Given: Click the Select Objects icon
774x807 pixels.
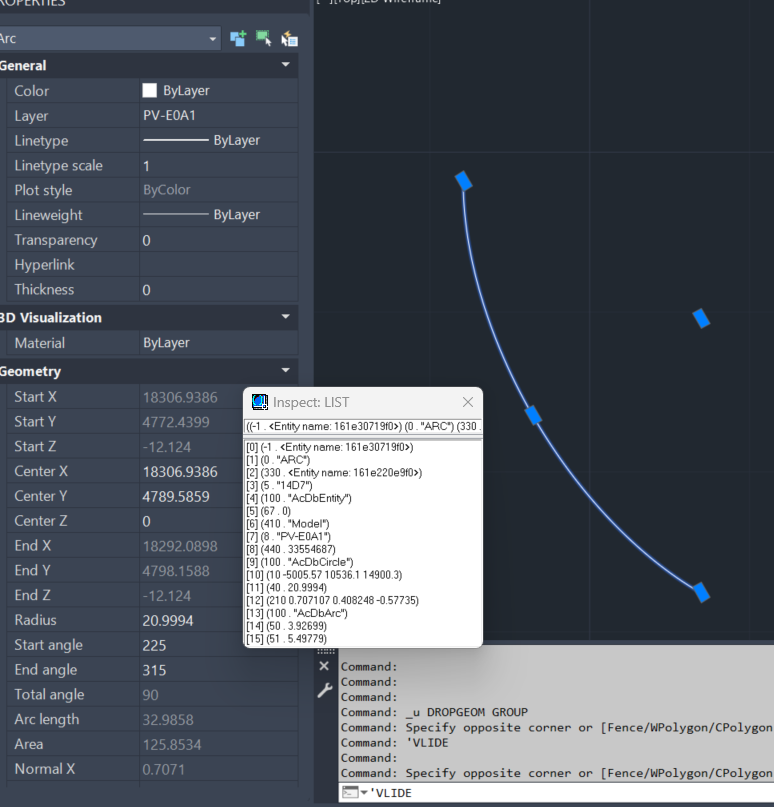Looking at the screenshot, I should click(x=264, y=38).
